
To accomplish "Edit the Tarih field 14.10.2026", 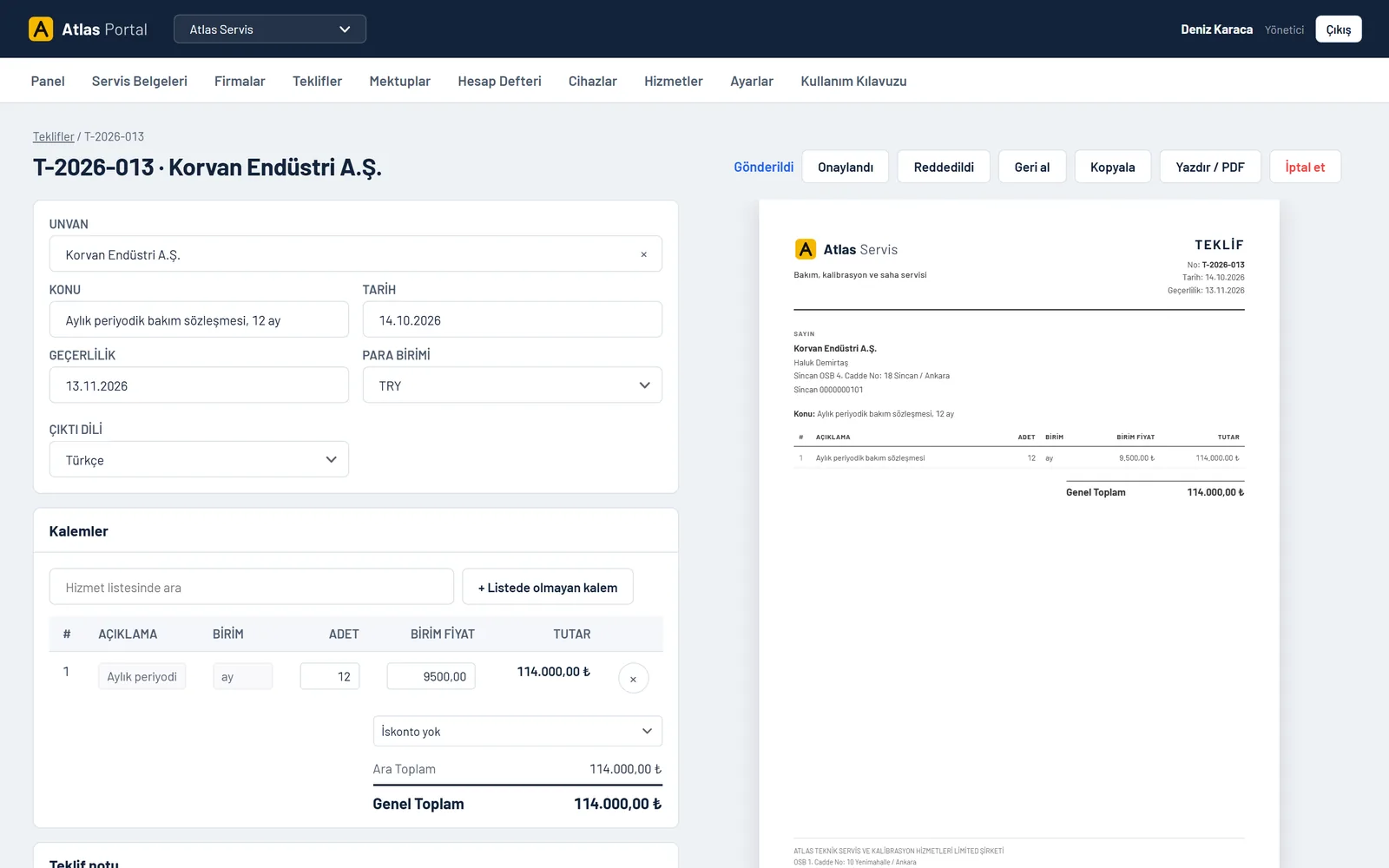I will click(512, 319).
